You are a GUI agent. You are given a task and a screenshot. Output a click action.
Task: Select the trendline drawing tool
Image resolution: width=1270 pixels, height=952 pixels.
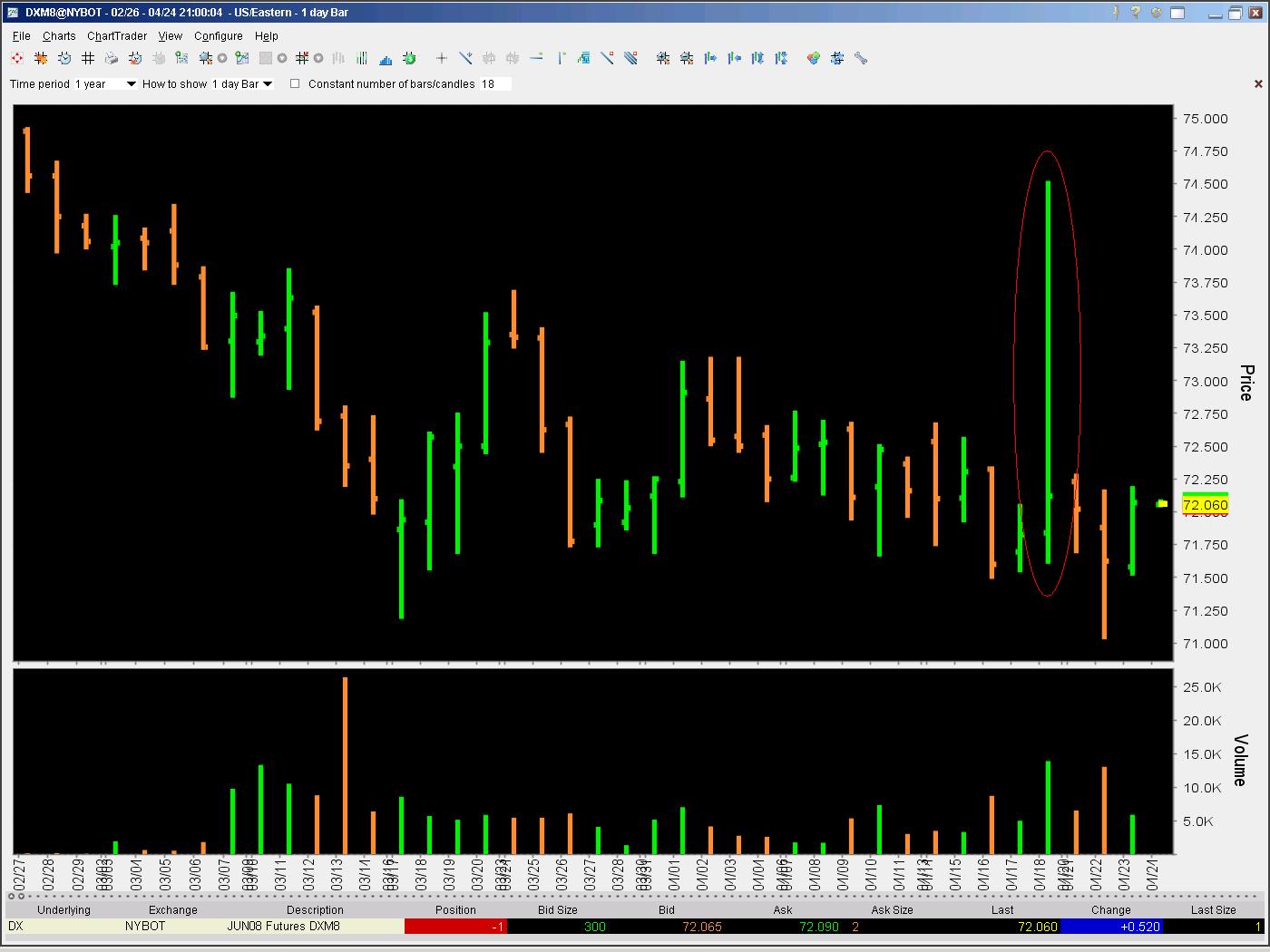[466, 57]
